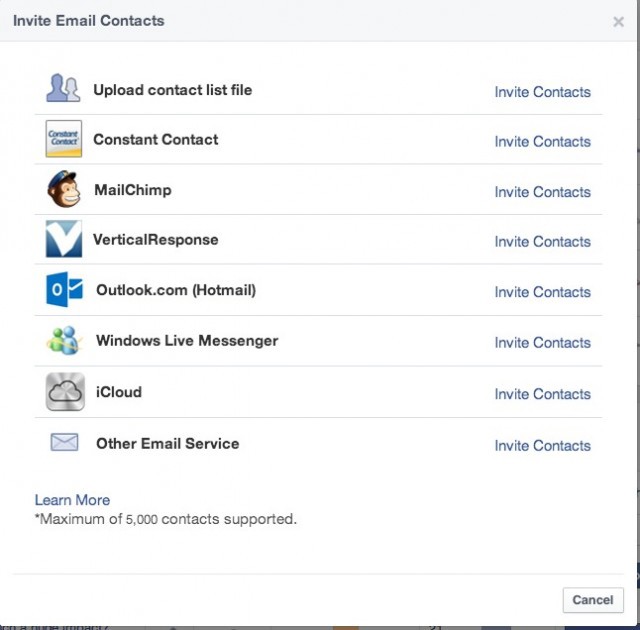This screenshot has width=640, height=630.
Task: Click the Other Email Service envelope icon
Action: [x=64, y=442]
